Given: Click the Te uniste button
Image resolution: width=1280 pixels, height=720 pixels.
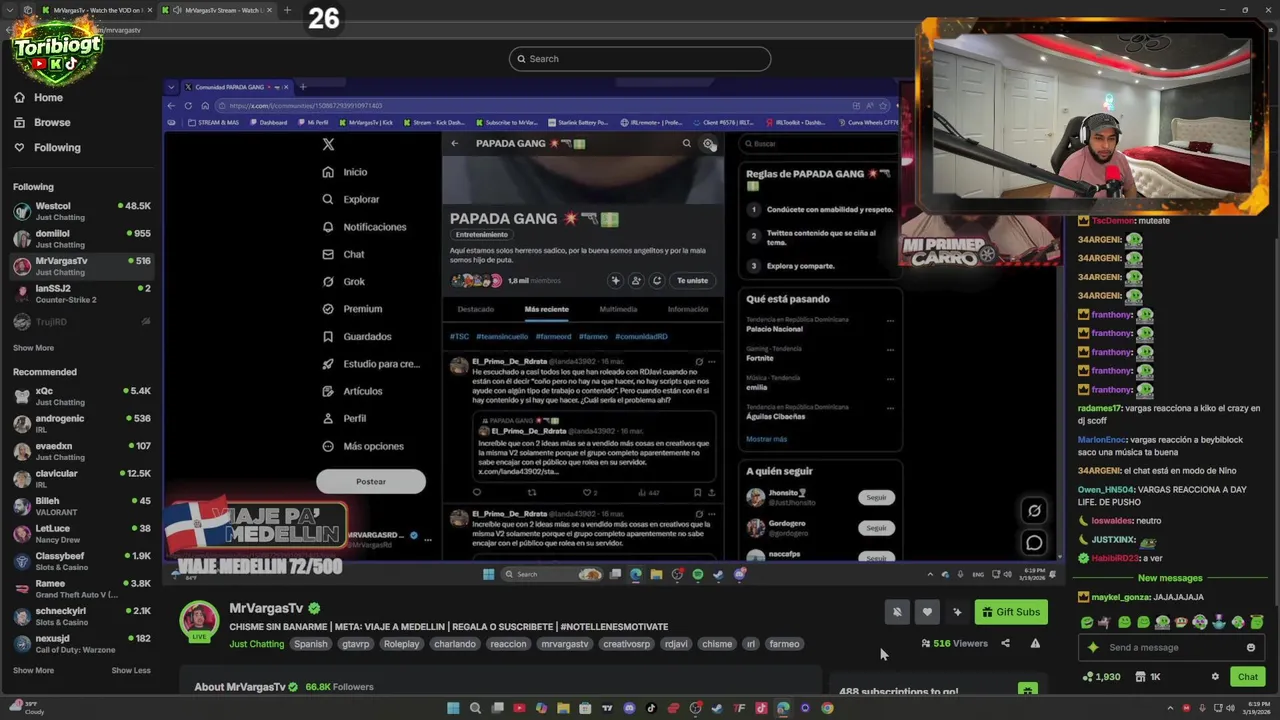Looking at the screenshot, I should coord(692,281).
